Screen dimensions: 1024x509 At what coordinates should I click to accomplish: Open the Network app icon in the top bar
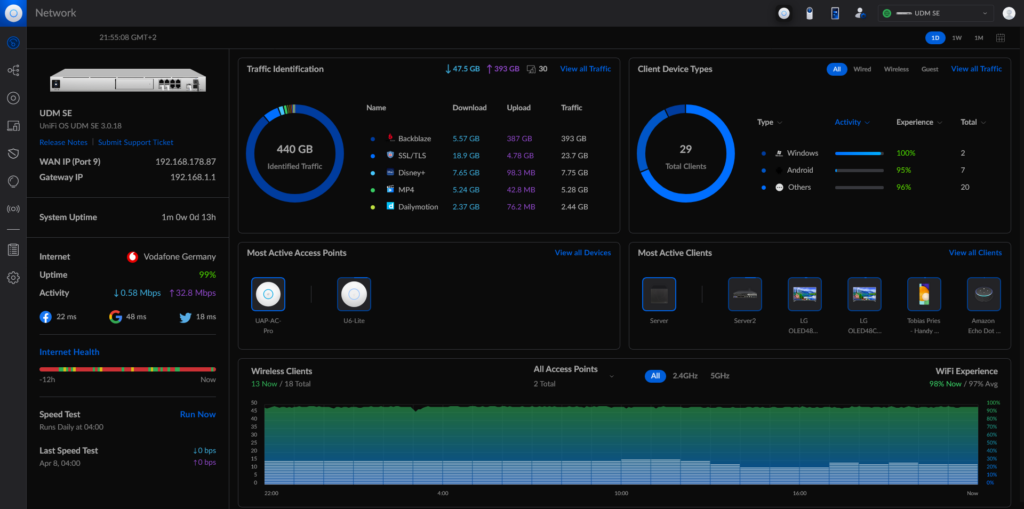tap(784, 13)
